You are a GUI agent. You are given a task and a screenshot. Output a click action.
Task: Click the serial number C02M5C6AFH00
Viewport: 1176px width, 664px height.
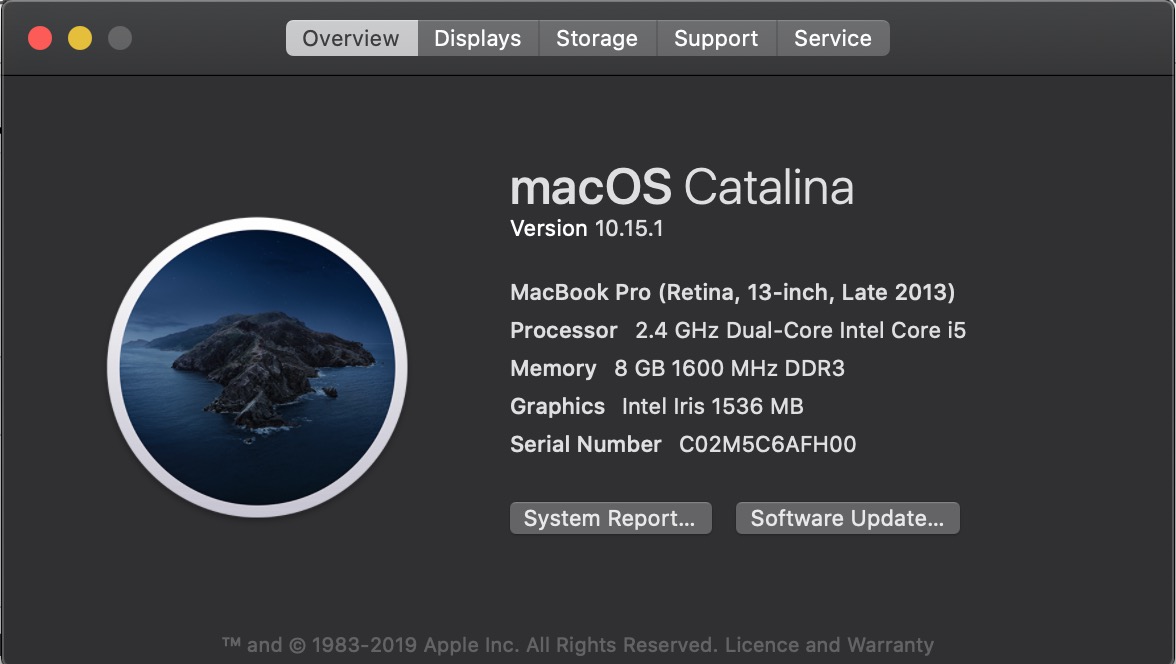coord(767,445)
